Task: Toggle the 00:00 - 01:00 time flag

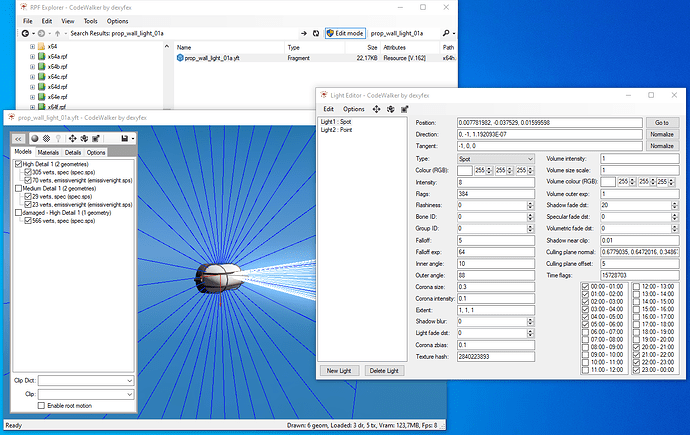Action: (x=585, y=287)
